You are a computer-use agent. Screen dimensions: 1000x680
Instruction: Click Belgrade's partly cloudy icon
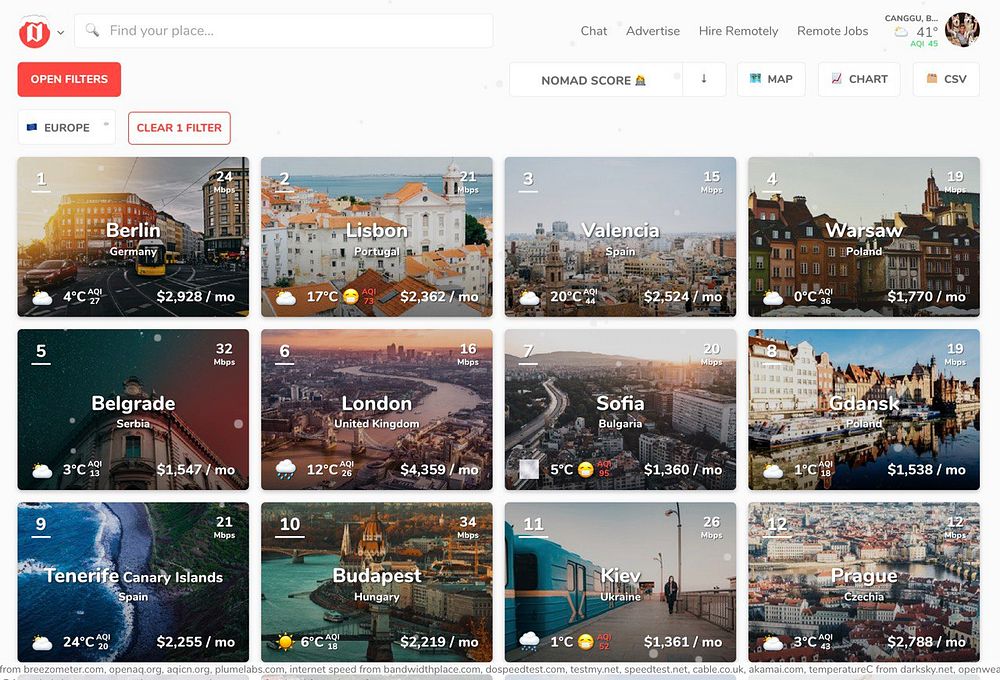click(x=42, y=470)
